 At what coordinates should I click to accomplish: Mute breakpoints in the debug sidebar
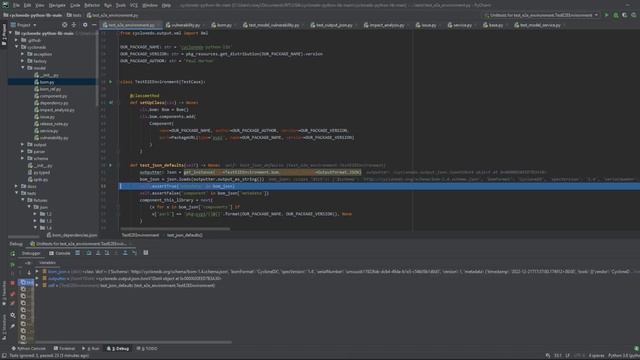pyautogui.click(x=13, y=304)
